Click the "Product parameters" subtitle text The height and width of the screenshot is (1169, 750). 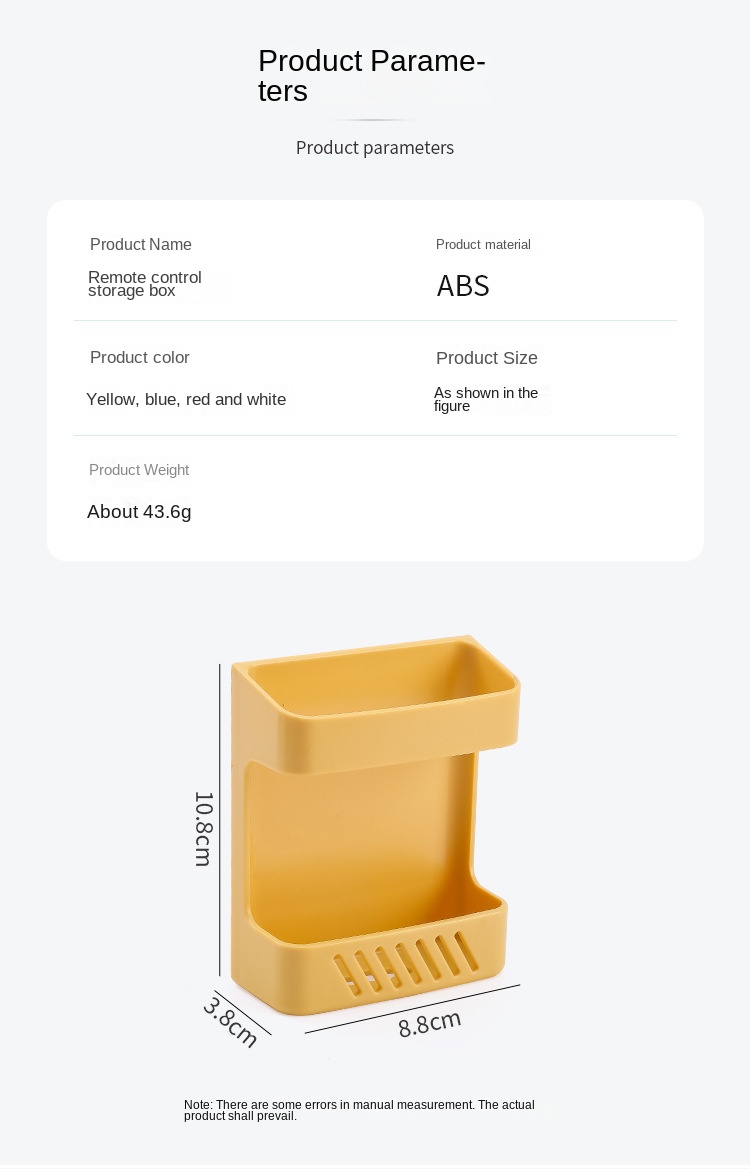[374, 148]
